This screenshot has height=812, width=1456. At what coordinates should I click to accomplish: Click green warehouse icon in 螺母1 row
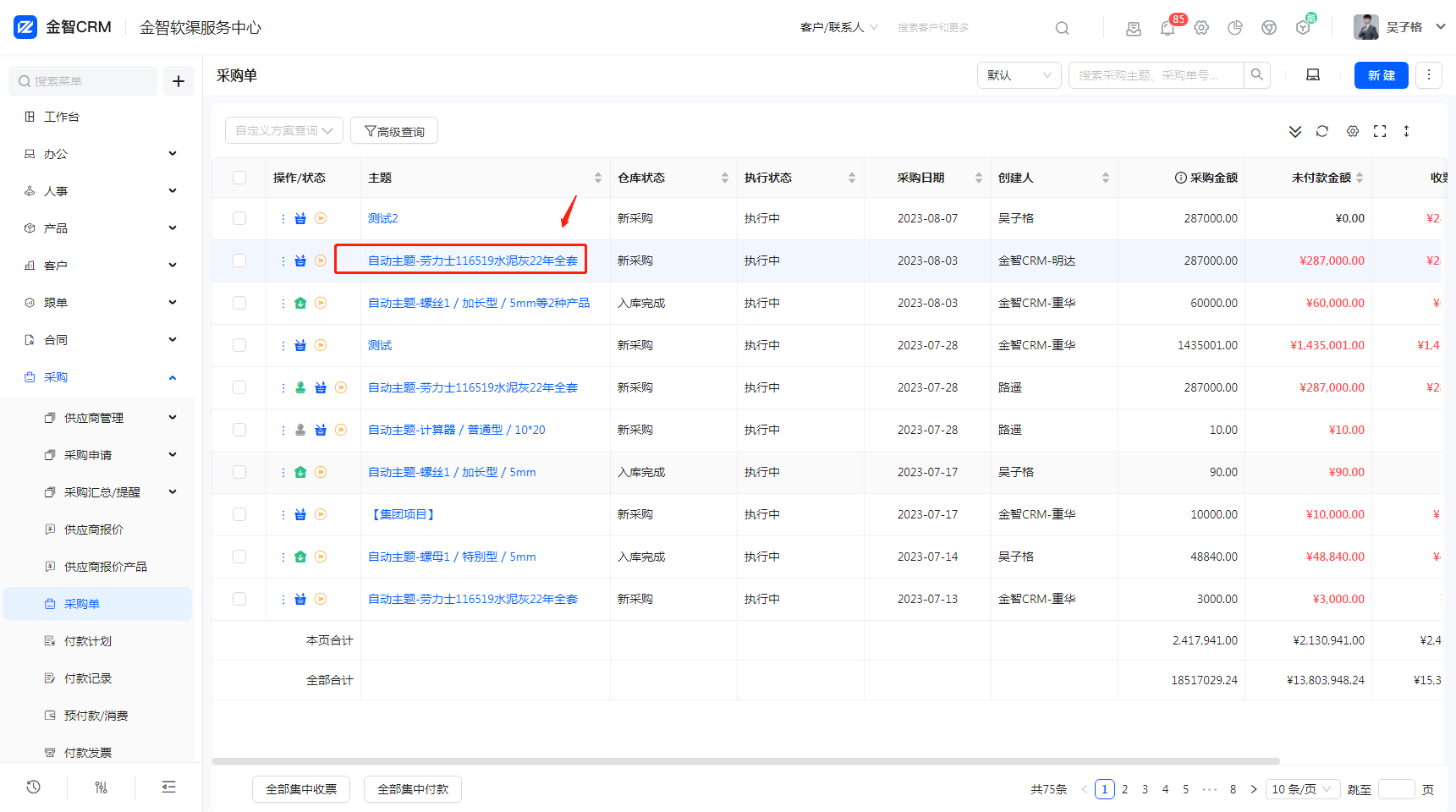[300, 557]
